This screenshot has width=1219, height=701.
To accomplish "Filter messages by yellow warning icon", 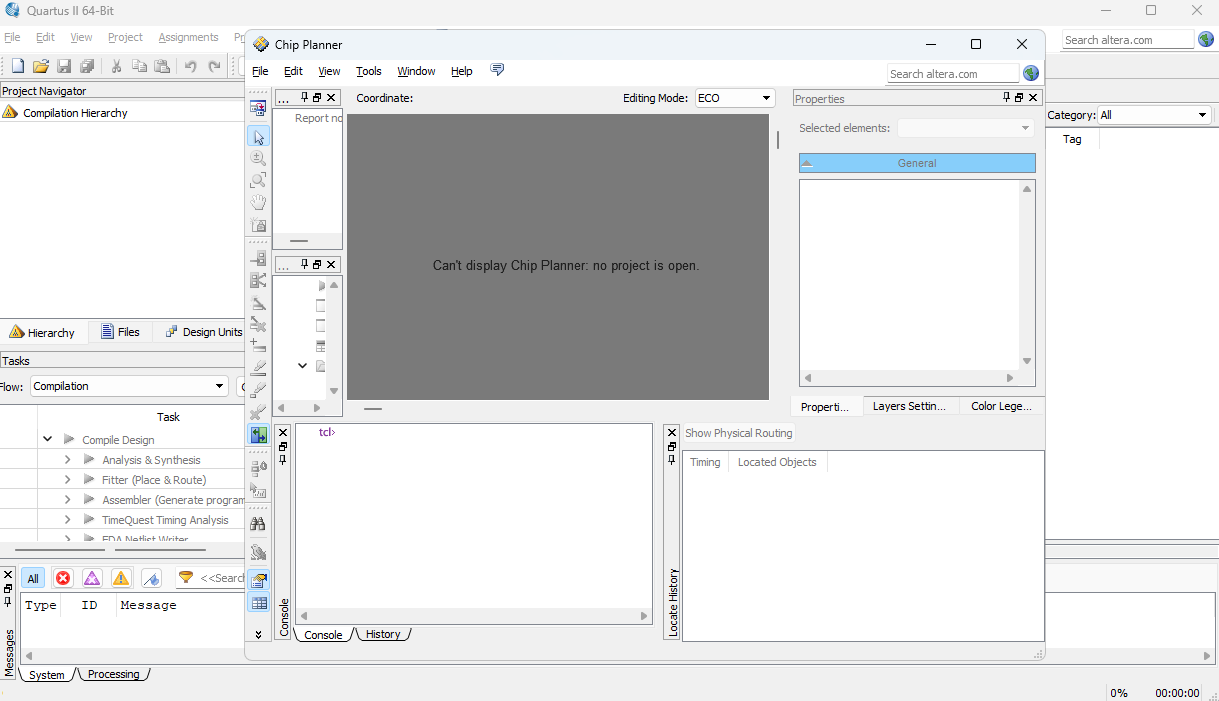I will coord(121,578).
